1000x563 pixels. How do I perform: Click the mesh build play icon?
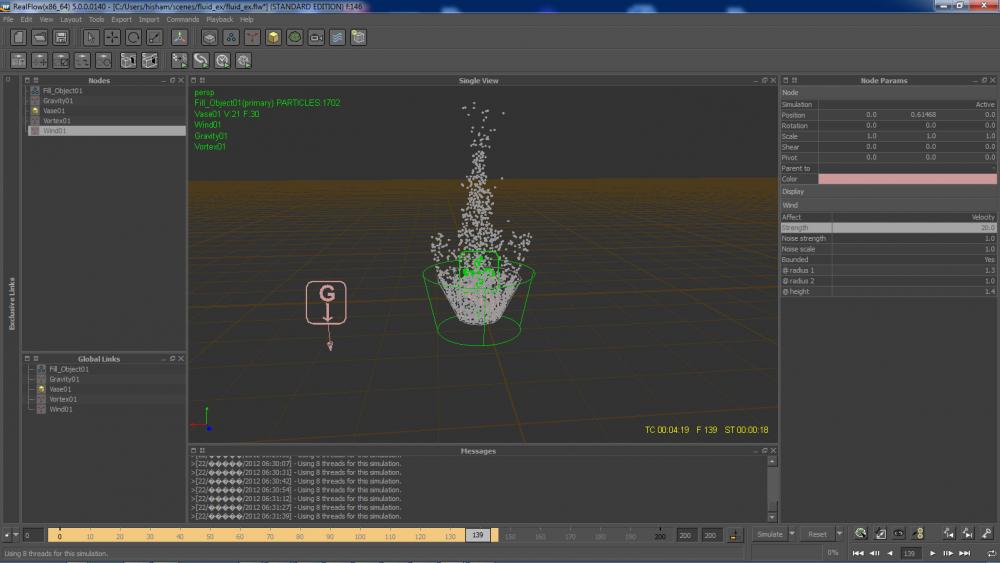tap(243, 61)
